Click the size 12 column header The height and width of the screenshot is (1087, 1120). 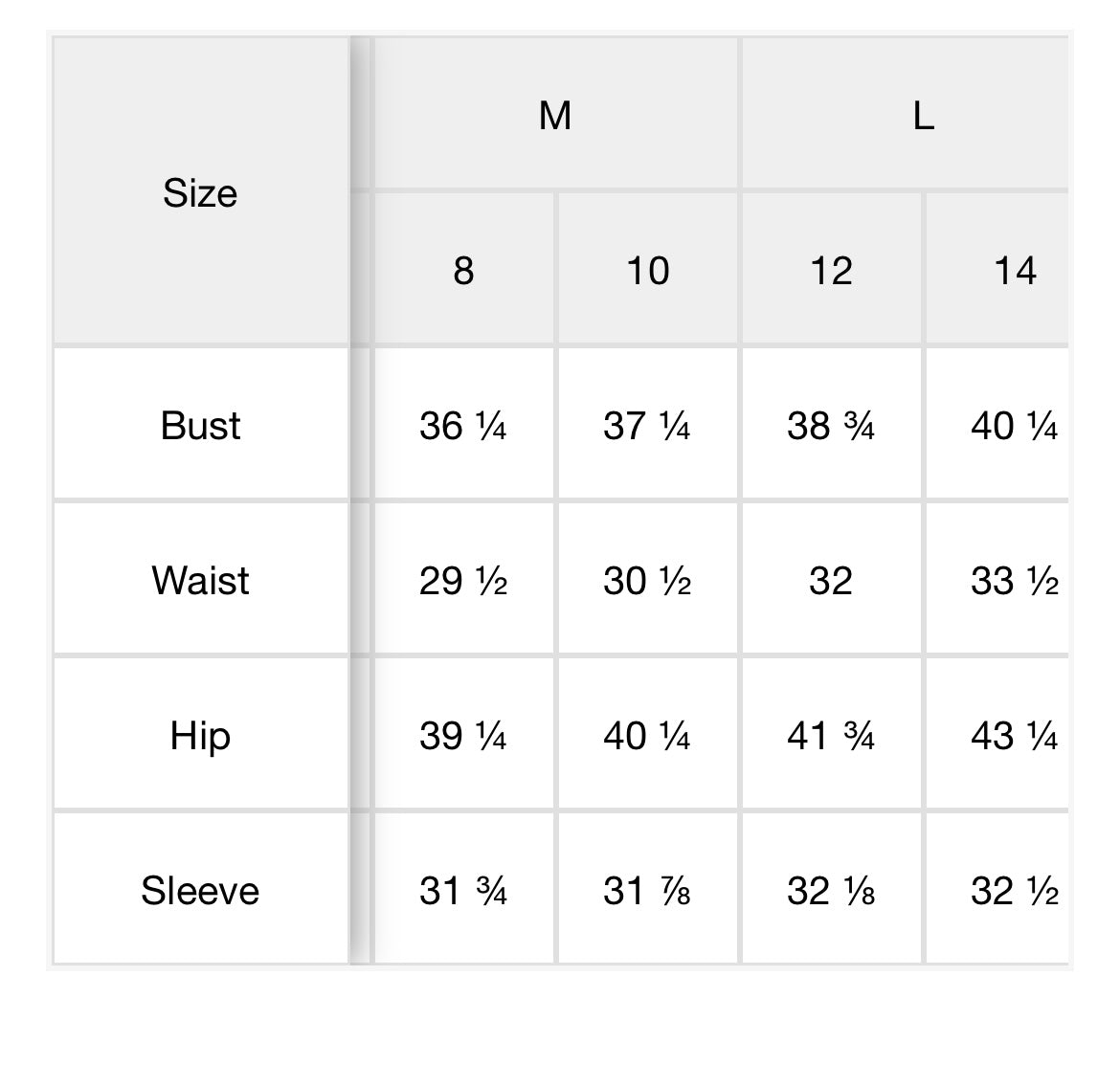click(x=831, y=271)
